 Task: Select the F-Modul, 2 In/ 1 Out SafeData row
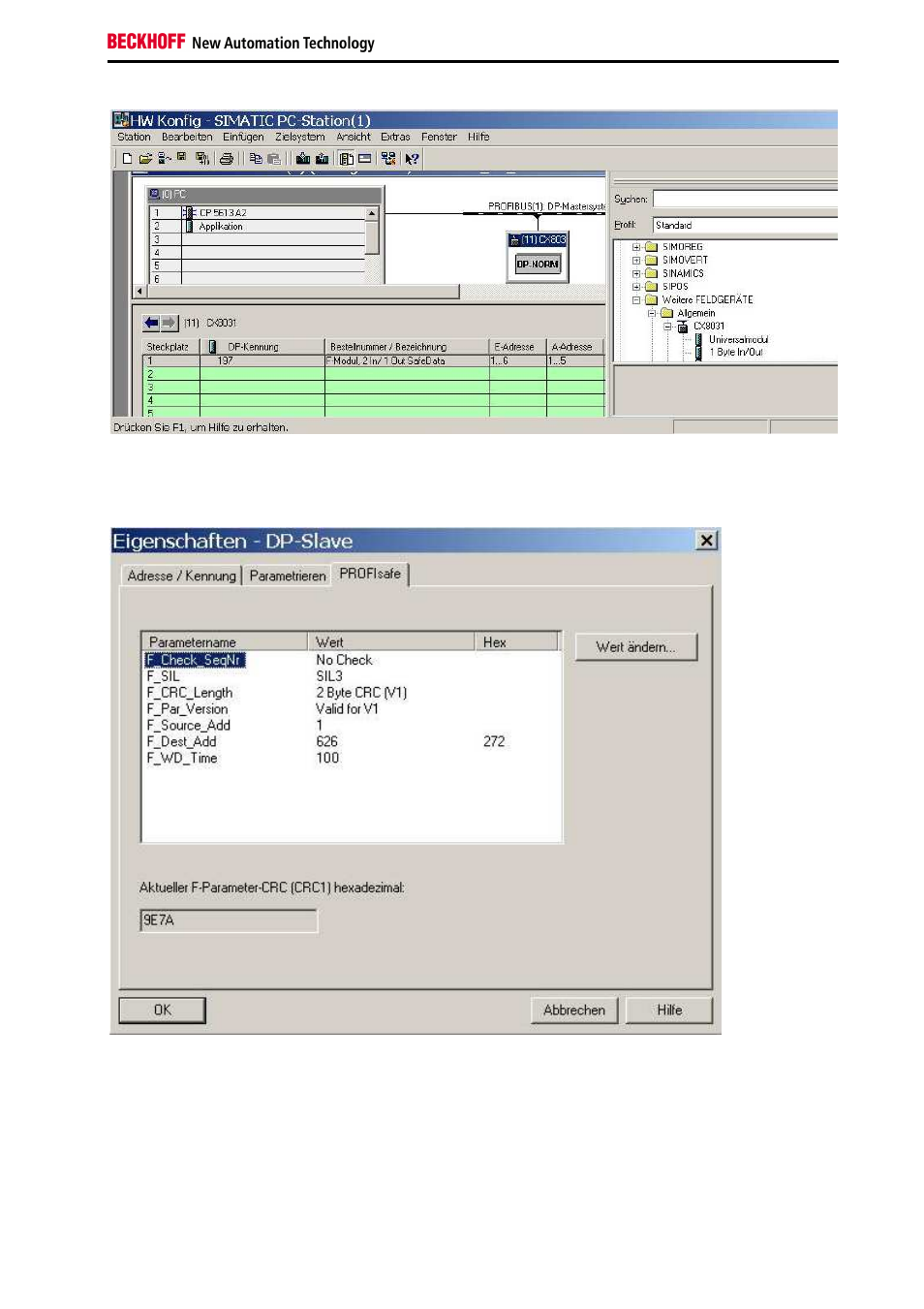[373, 360]
